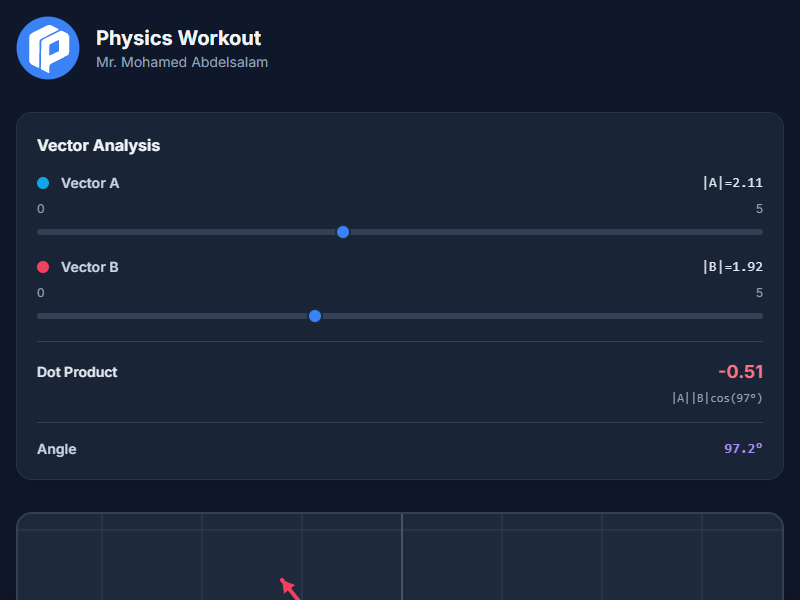Screen dimensions: 800x600
Task: Click the pink vector arrow on the grid
Action: click(x=289, y=589)
